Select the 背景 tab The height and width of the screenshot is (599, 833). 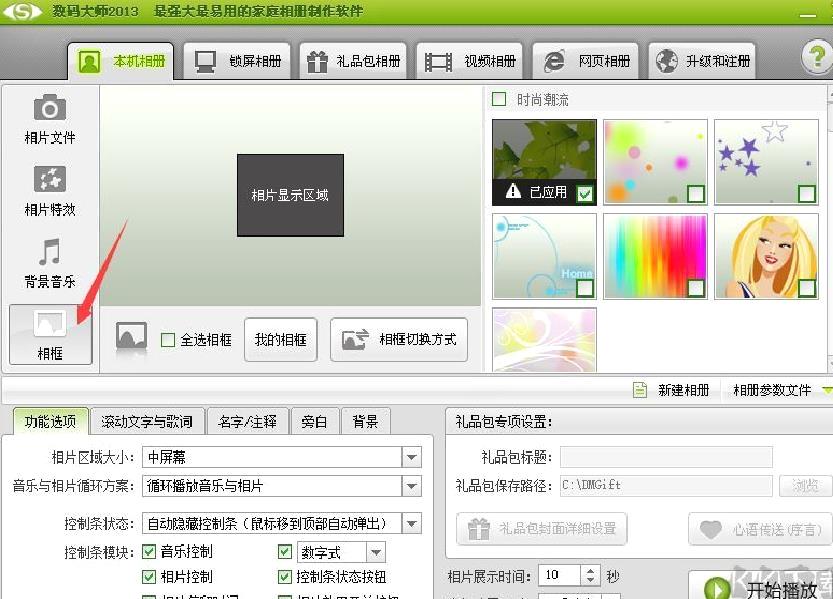point(365,422)
